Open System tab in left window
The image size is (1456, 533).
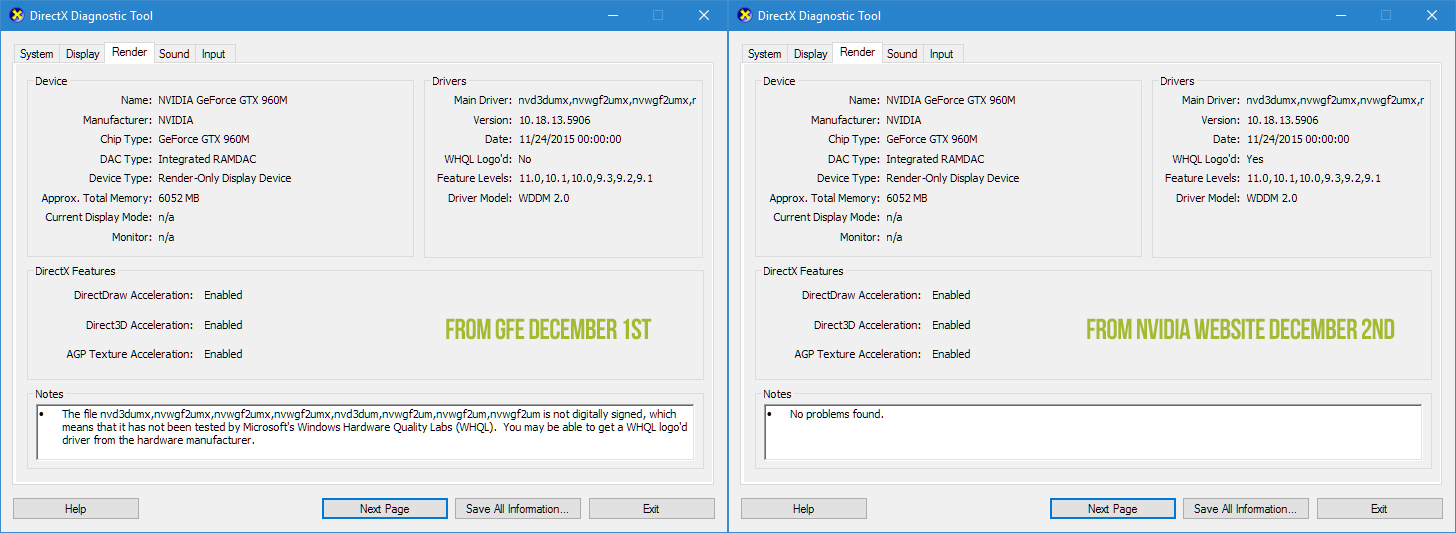tap(37, 54)
